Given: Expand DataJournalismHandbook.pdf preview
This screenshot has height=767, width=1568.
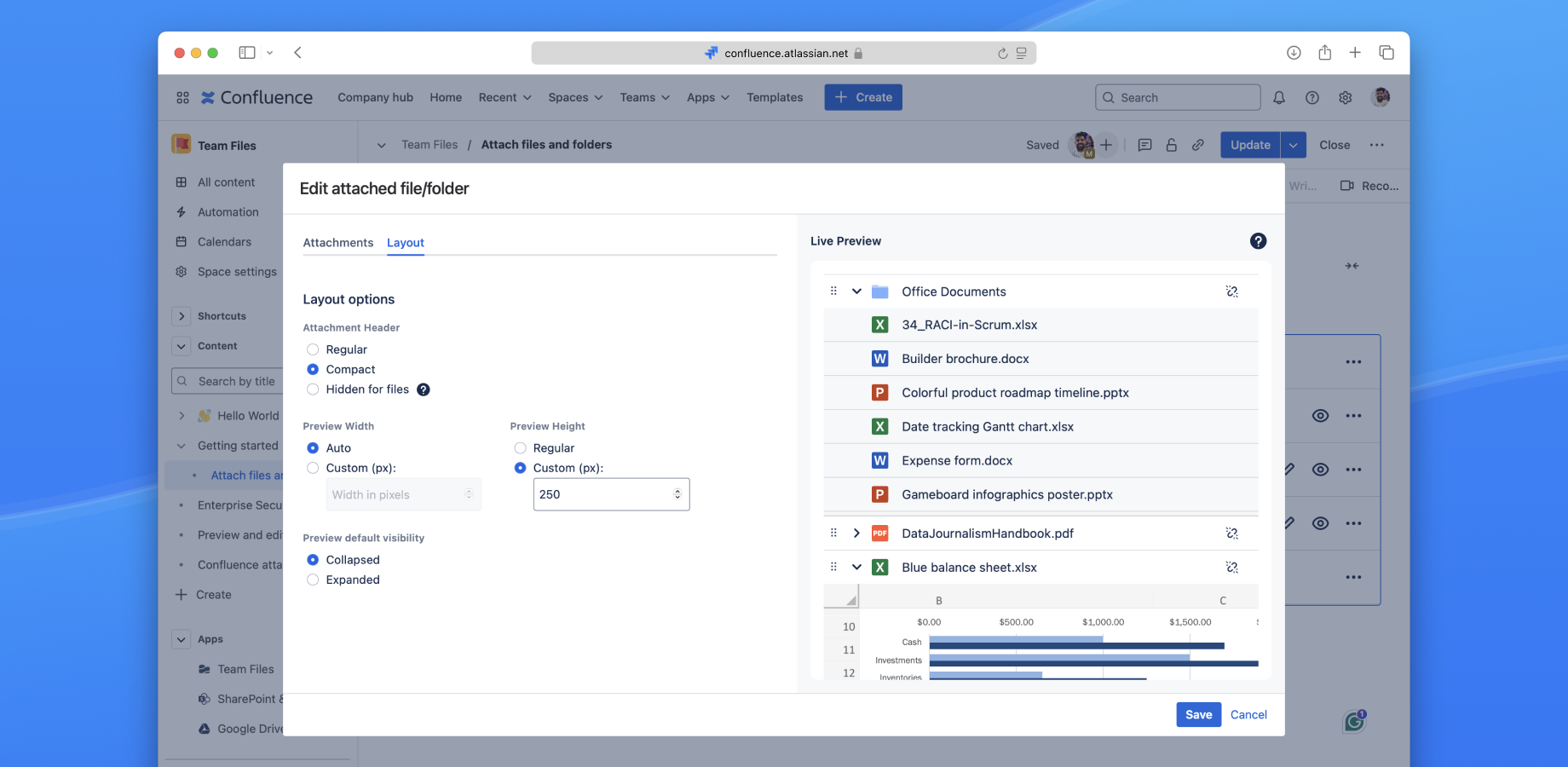Looking at the screenshot, I should tap(856, 533).
